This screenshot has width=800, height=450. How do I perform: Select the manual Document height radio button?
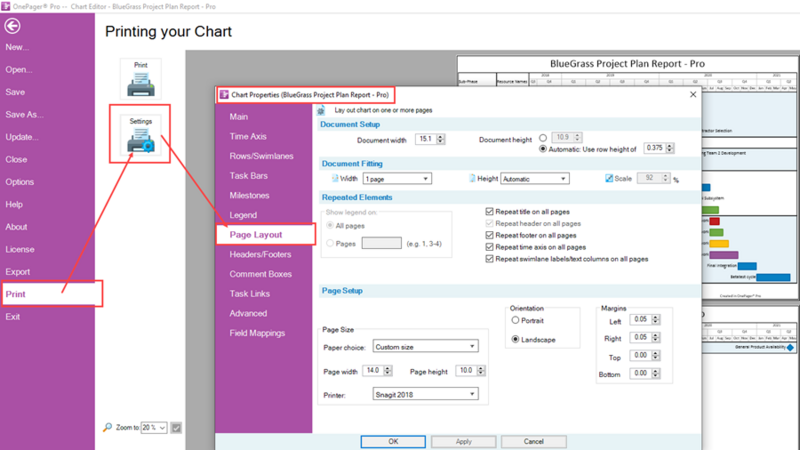543,138
